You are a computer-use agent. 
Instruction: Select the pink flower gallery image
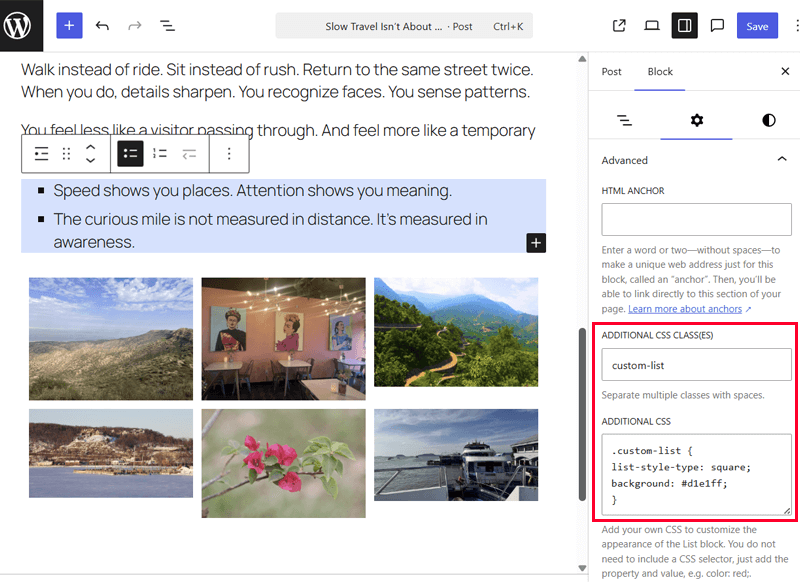[x=283, y=463]
